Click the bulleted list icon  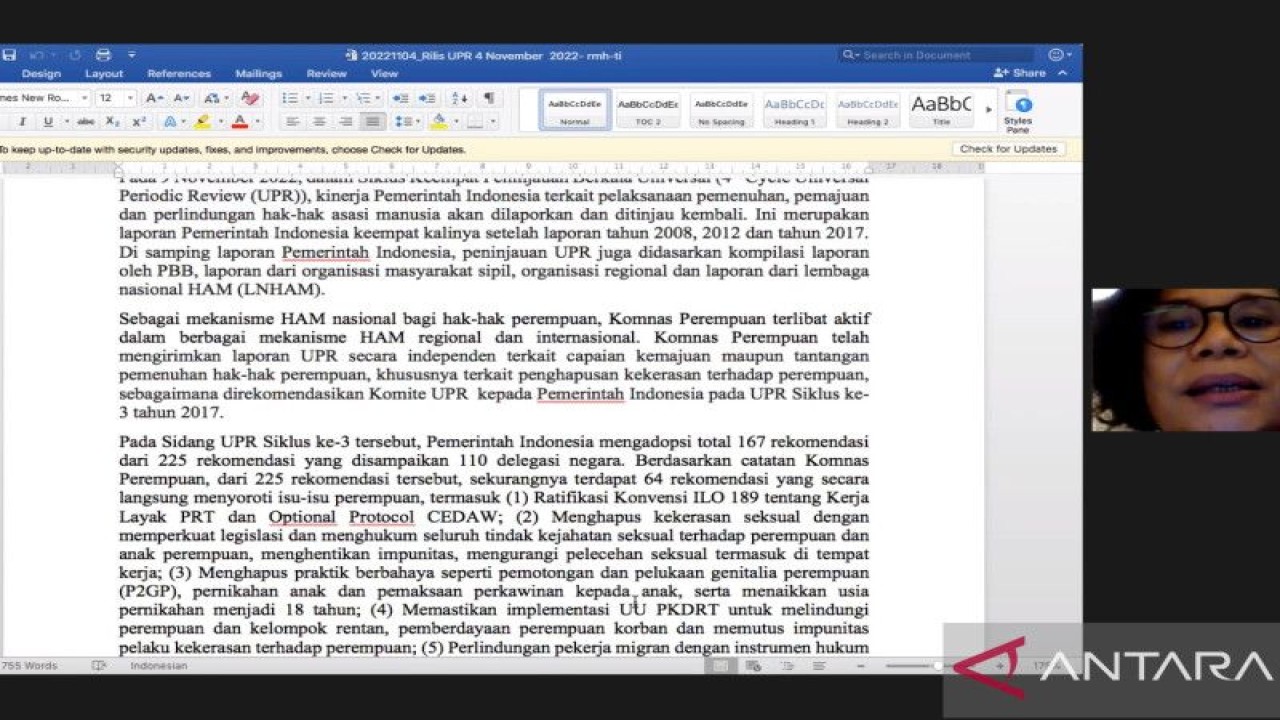290,97
